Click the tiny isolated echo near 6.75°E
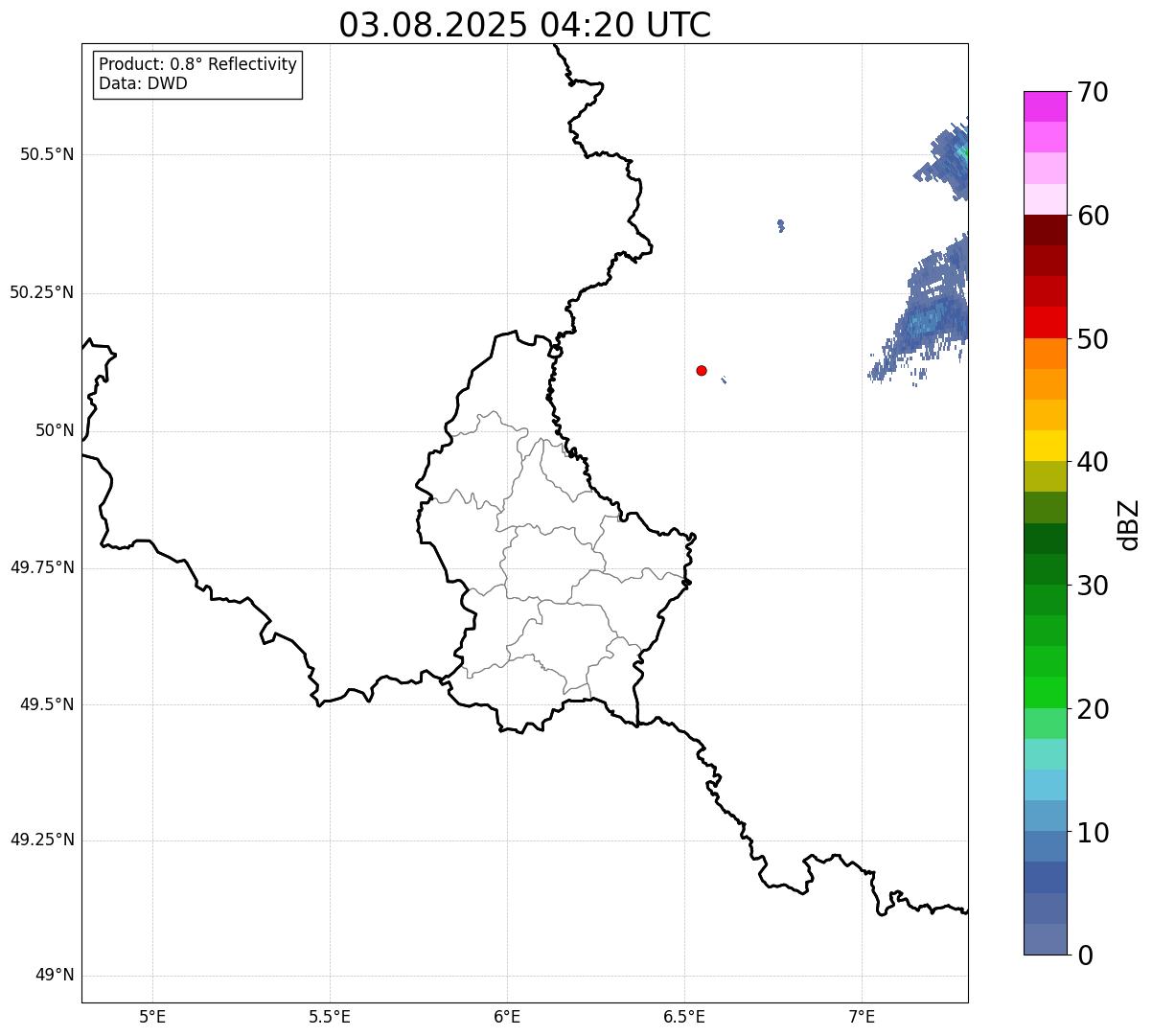 pyautogui.click(x=781, y=225)
